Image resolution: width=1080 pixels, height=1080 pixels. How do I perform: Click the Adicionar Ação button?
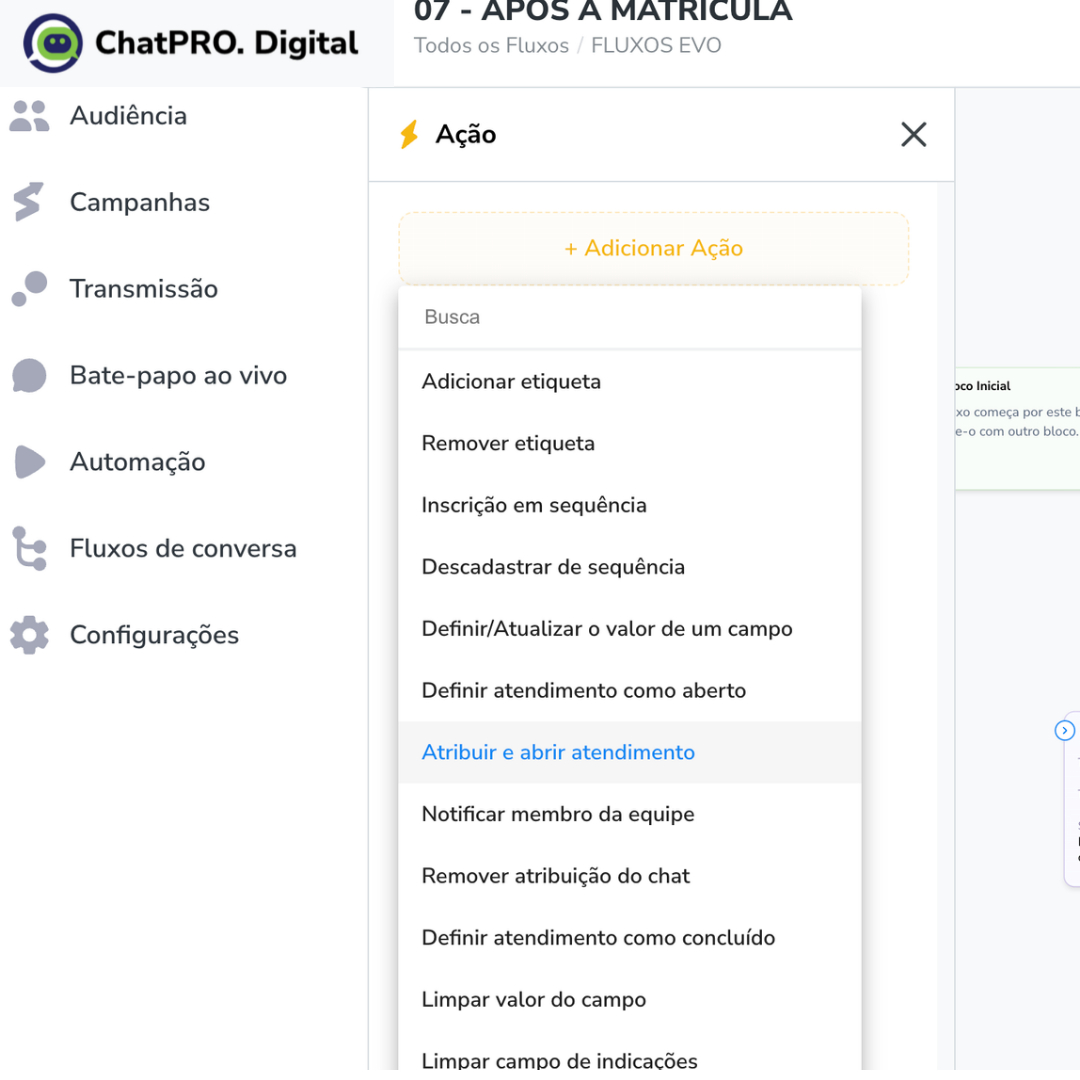point(654,247)
